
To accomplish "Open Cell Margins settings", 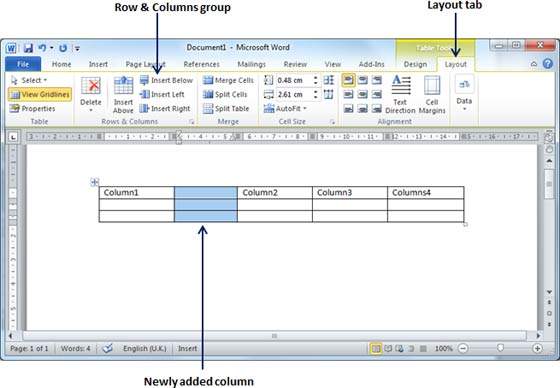I will pos(432,94).
